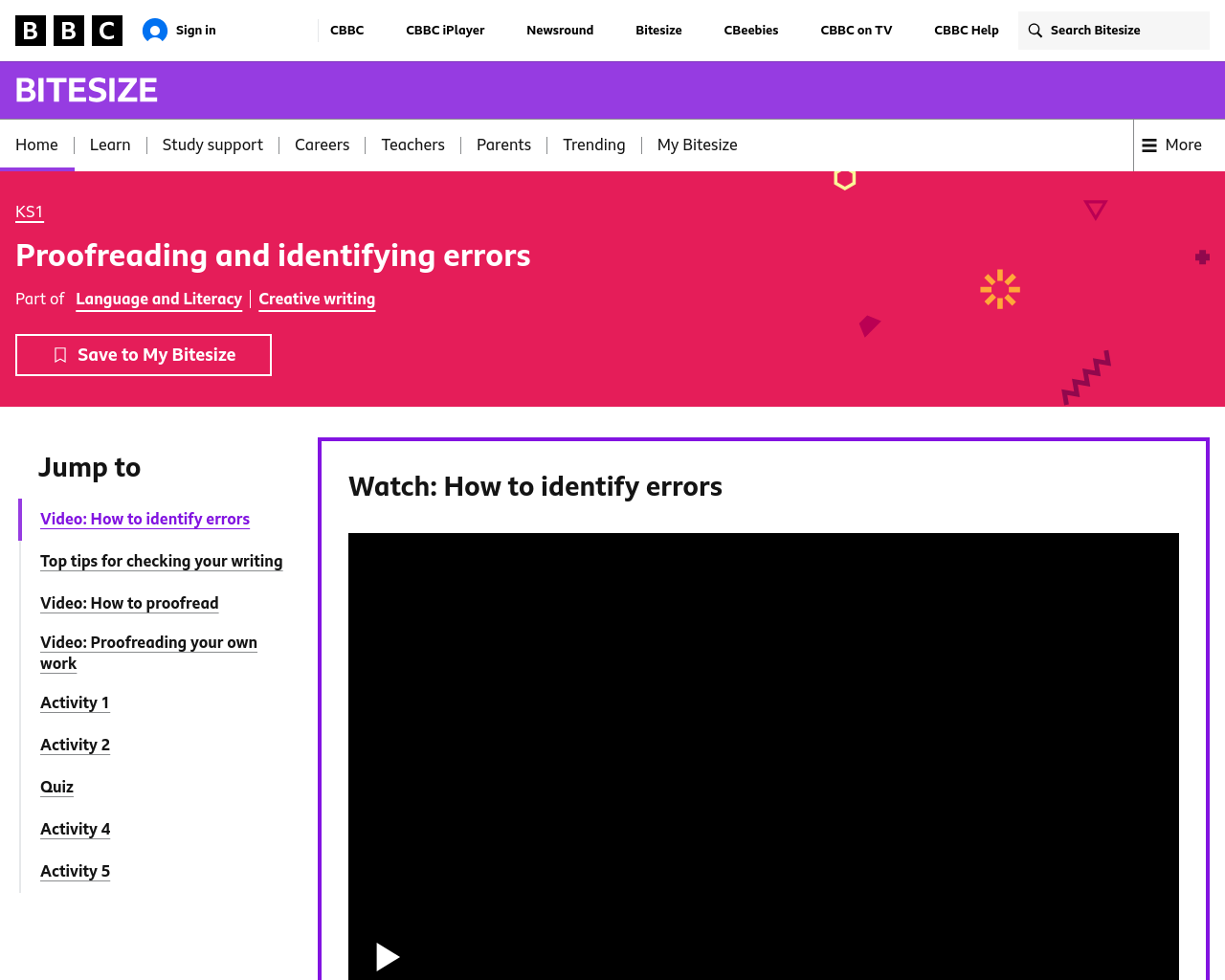The image size is (1225, 980).
Task: Click the KS1 breadcrumb link
Action: coord(29,212)
